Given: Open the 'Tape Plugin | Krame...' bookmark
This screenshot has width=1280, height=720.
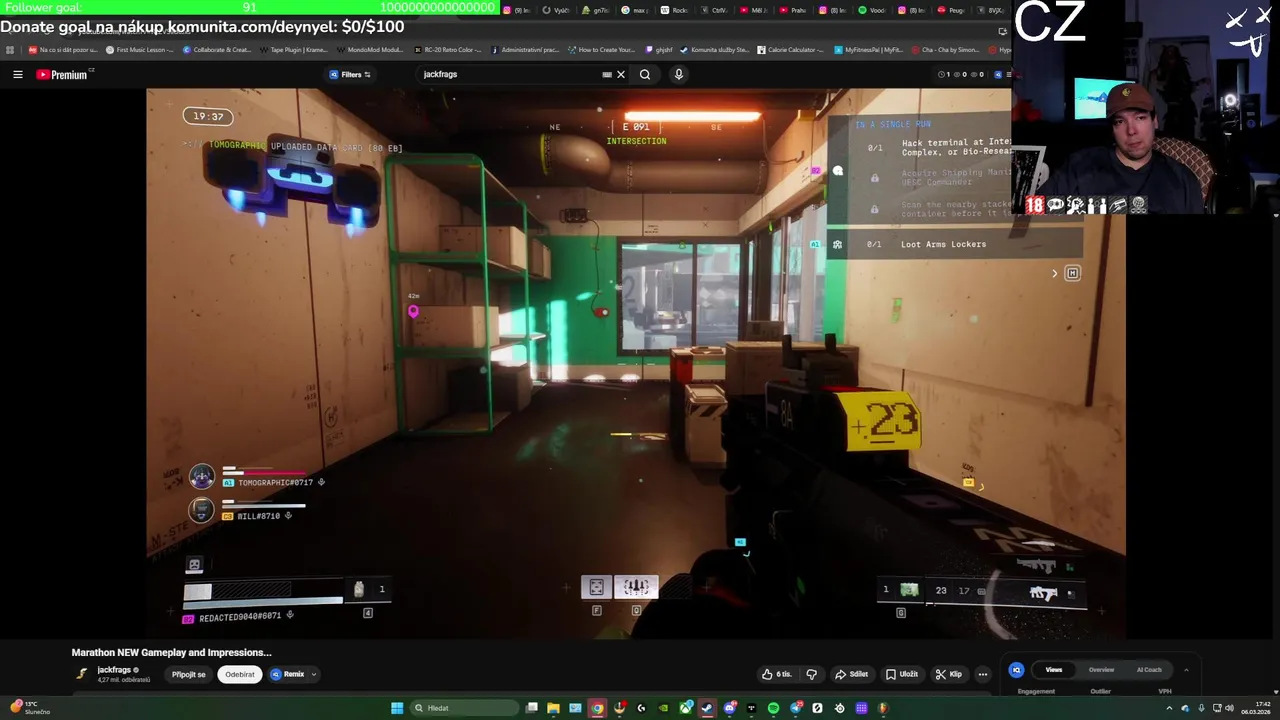Looking at the screenshot, I should 294,49.
